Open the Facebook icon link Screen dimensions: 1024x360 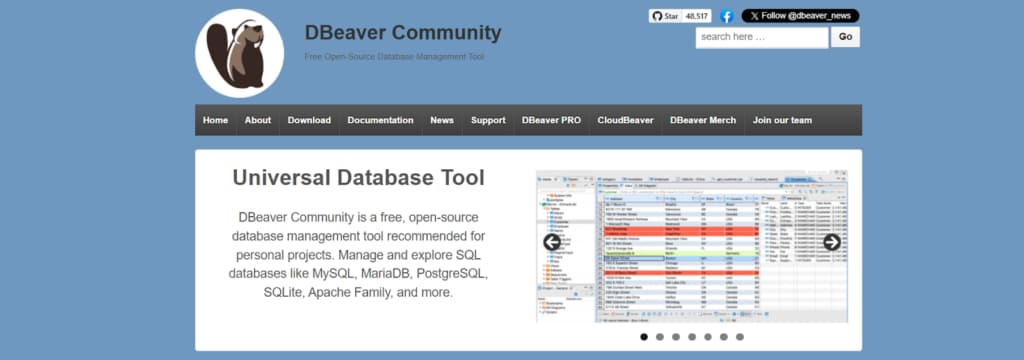click(726, 16)
